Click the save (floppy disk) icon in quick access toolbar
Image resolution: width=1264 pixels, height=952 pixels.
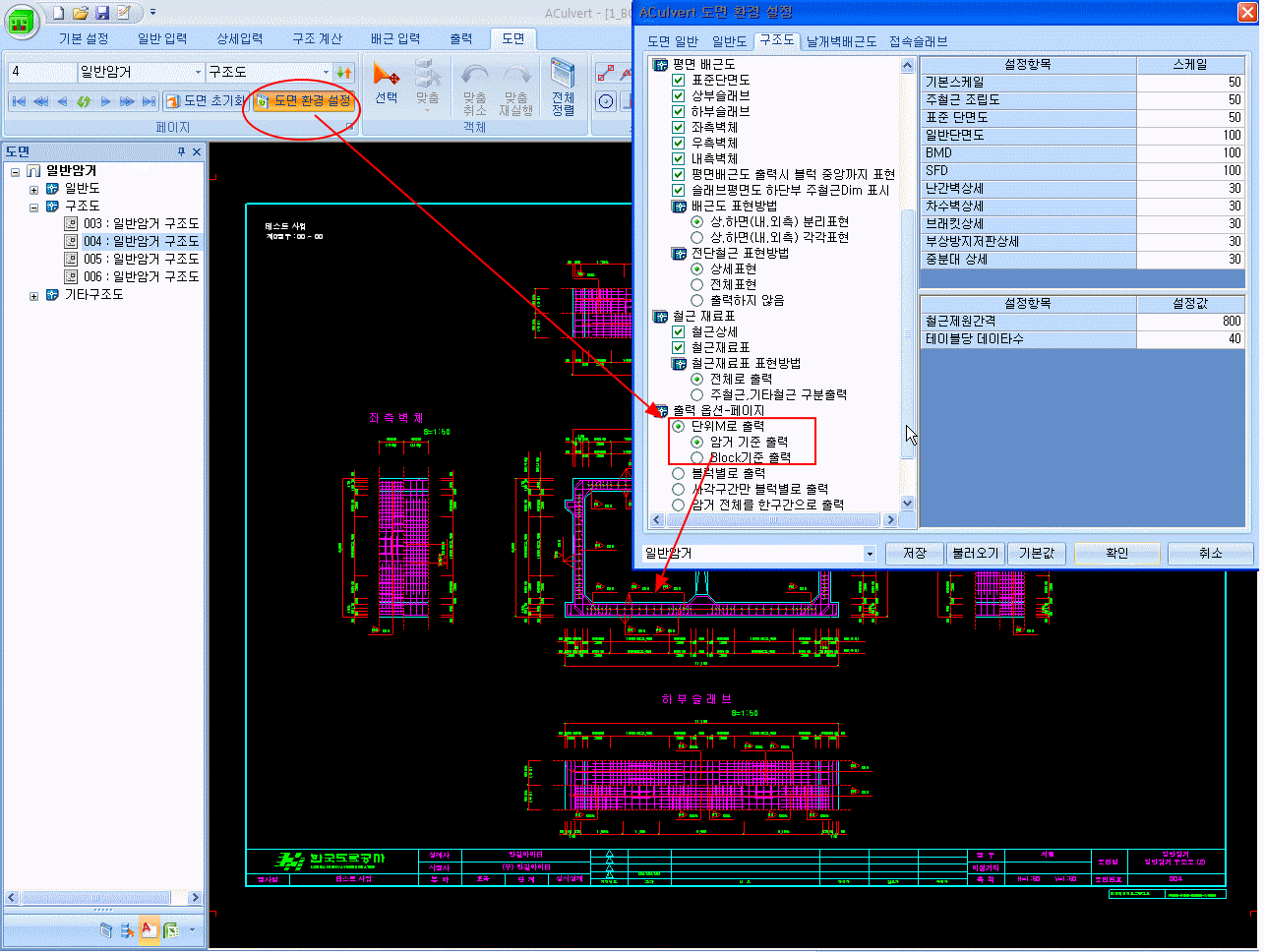tap(101, 13)
